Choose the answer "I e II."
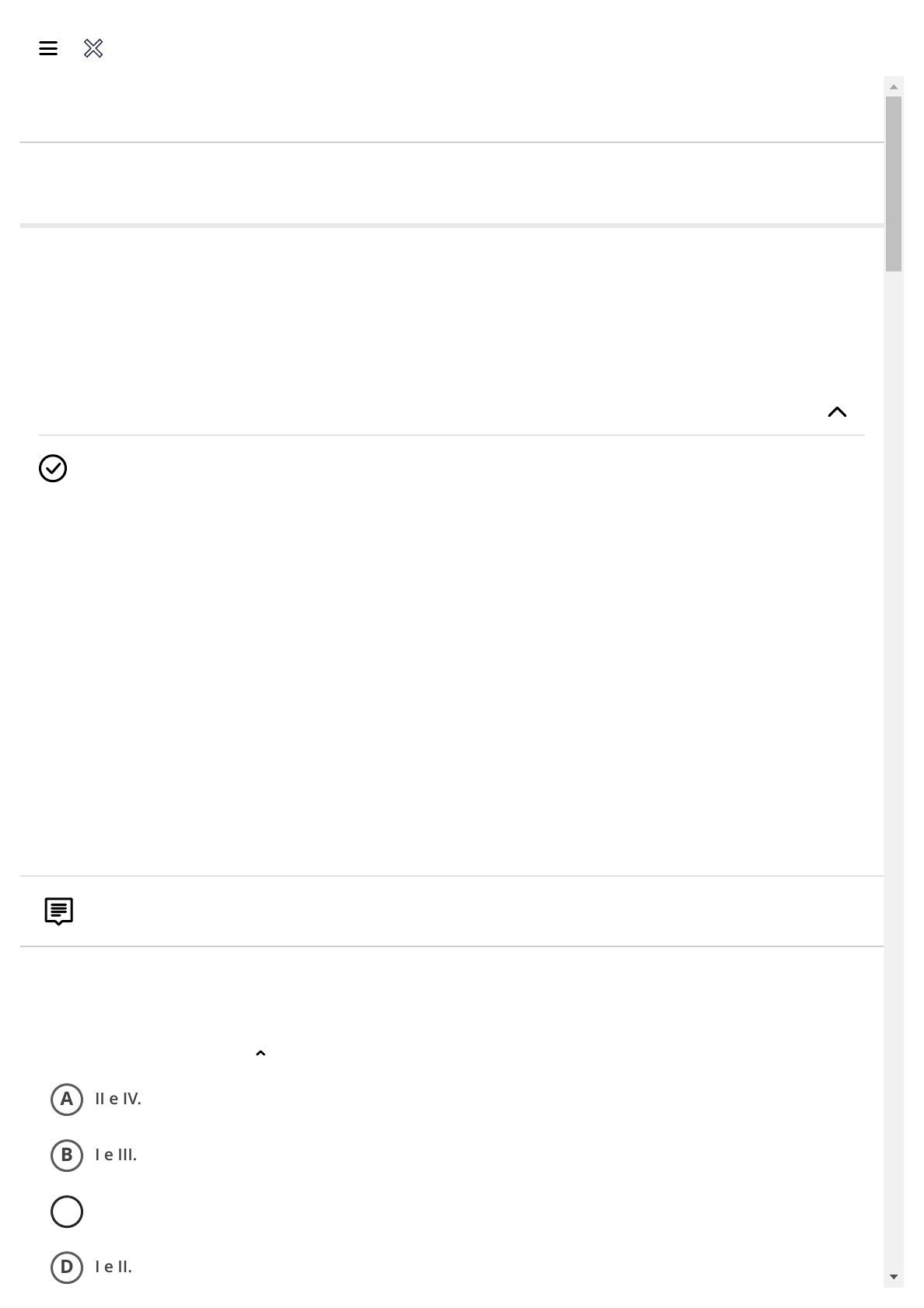 (x=114, y=1268)
